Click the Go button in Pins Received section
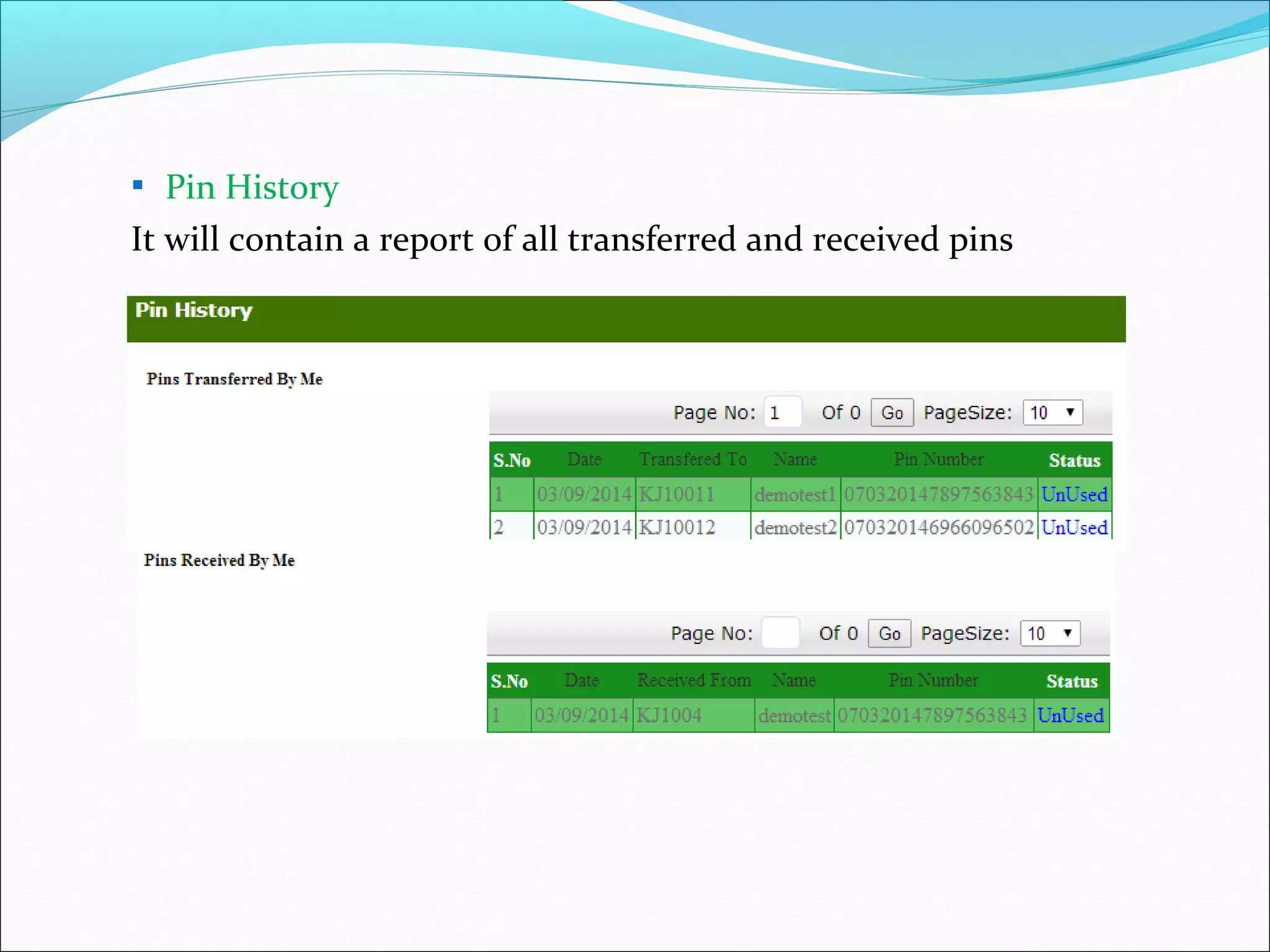The width and height of the screenshot is (1270, 952). click(x=889, y=633)
